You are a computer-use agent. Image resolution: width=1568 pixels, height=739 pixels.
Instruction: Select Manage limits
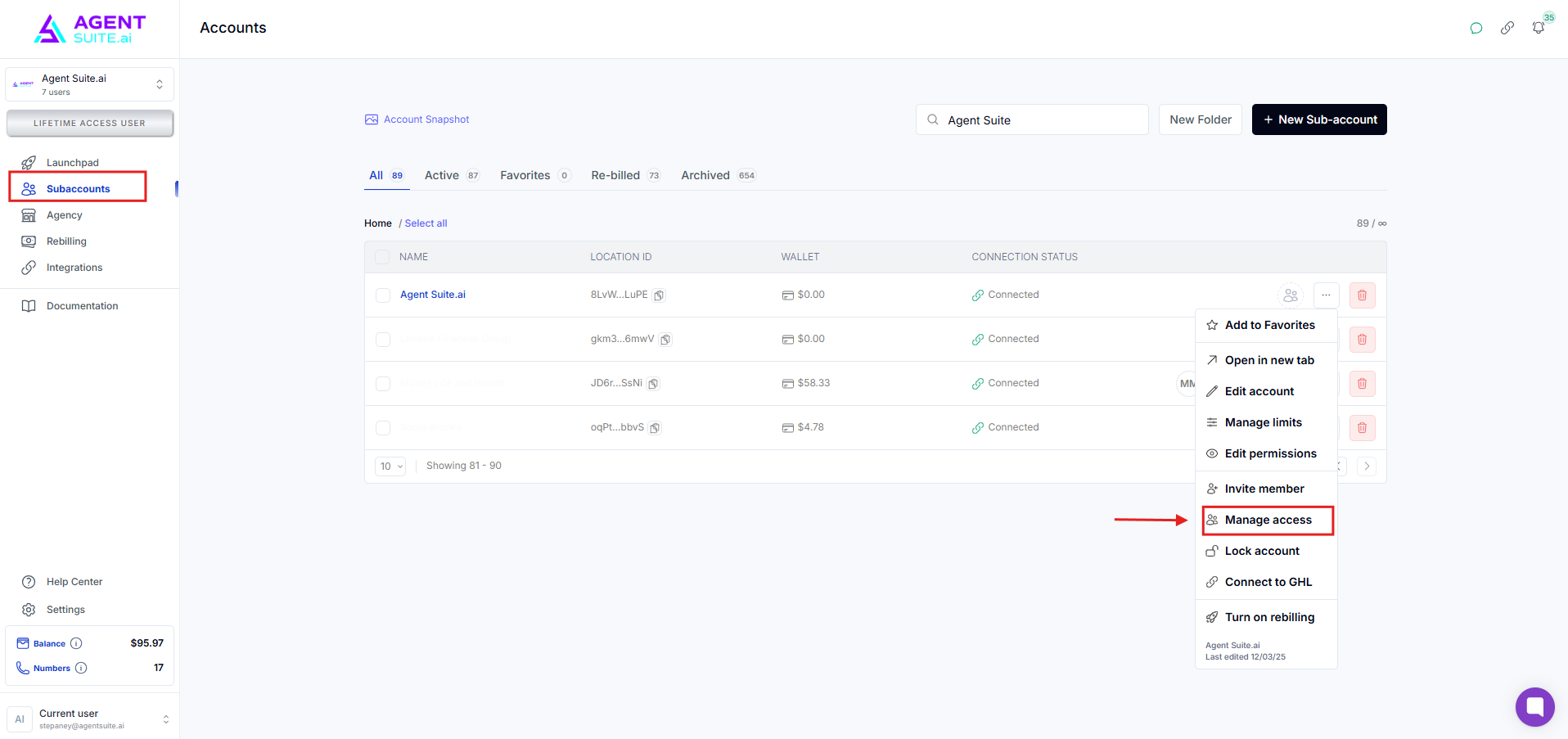pyautogui.click(x=1266, y=422)
